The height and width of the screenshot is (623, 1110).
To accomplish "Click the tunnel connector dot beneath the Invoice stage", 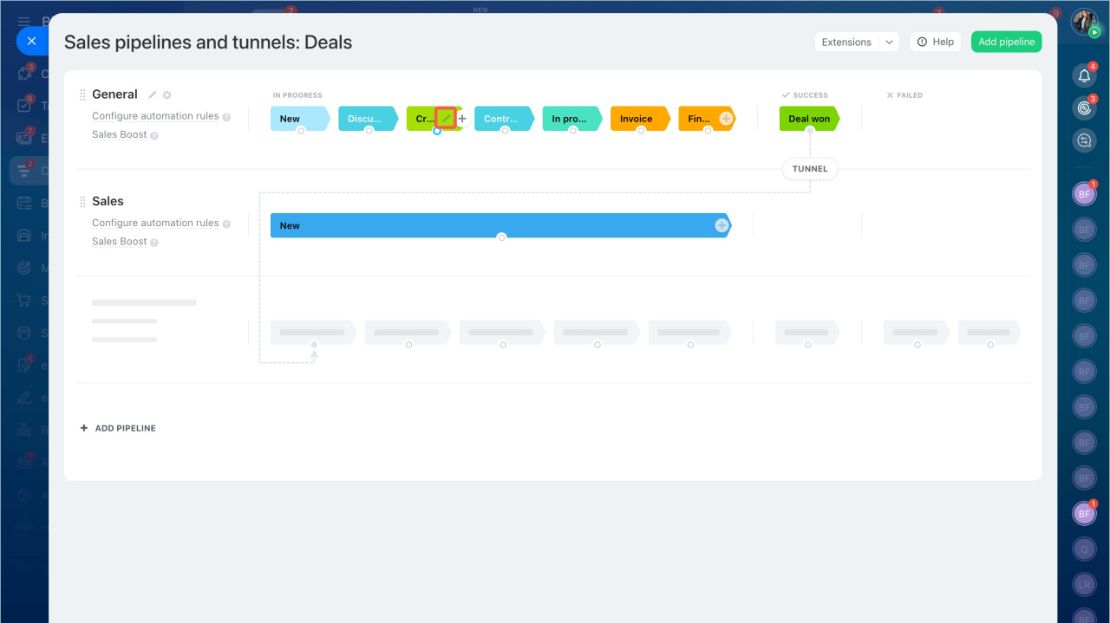I will click(641, 131).
